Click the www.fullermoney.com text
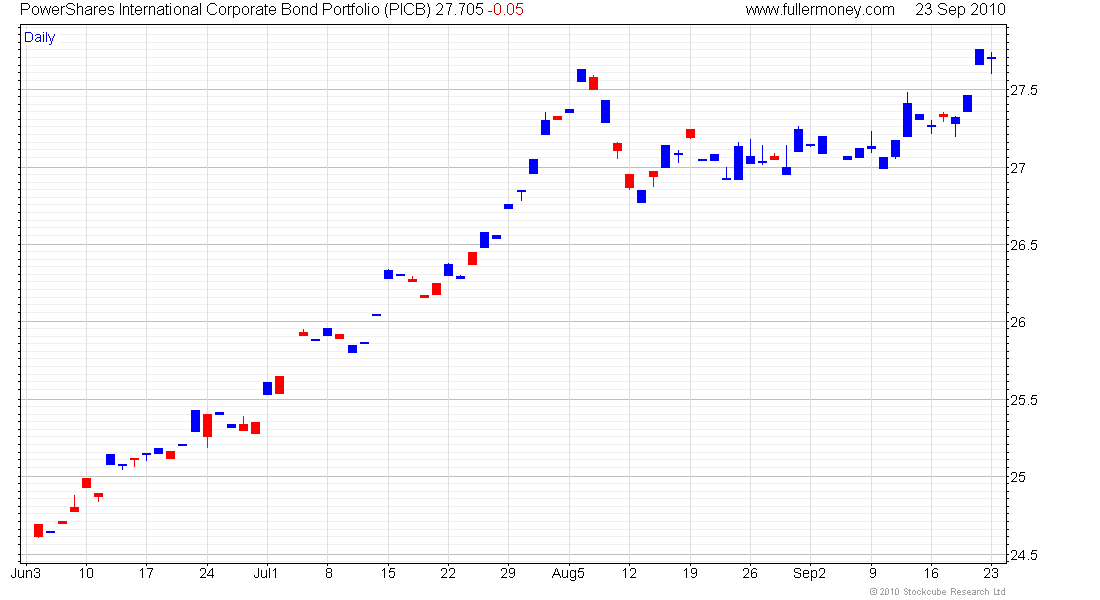 820,10
